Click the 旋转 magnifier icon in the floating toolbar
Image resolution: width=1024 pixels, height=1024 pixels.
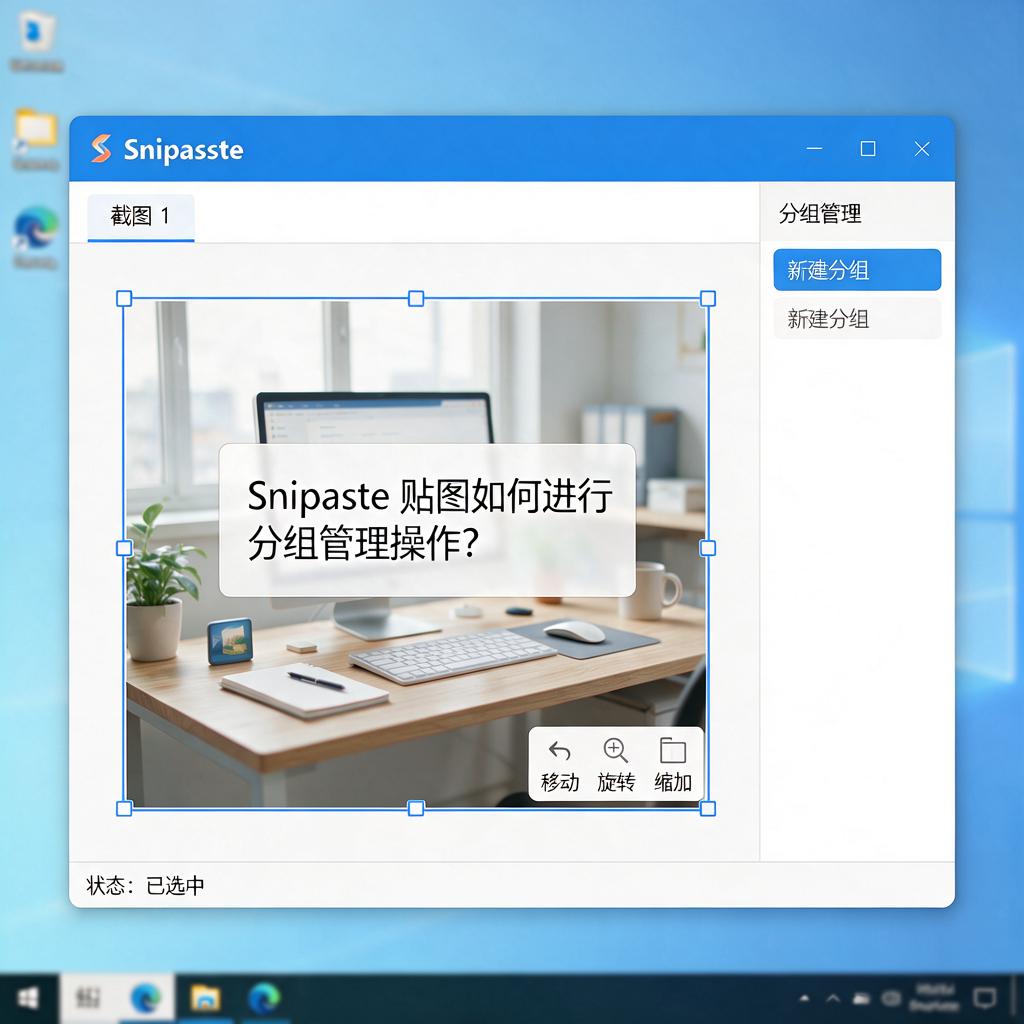click(x=615, y=750)
